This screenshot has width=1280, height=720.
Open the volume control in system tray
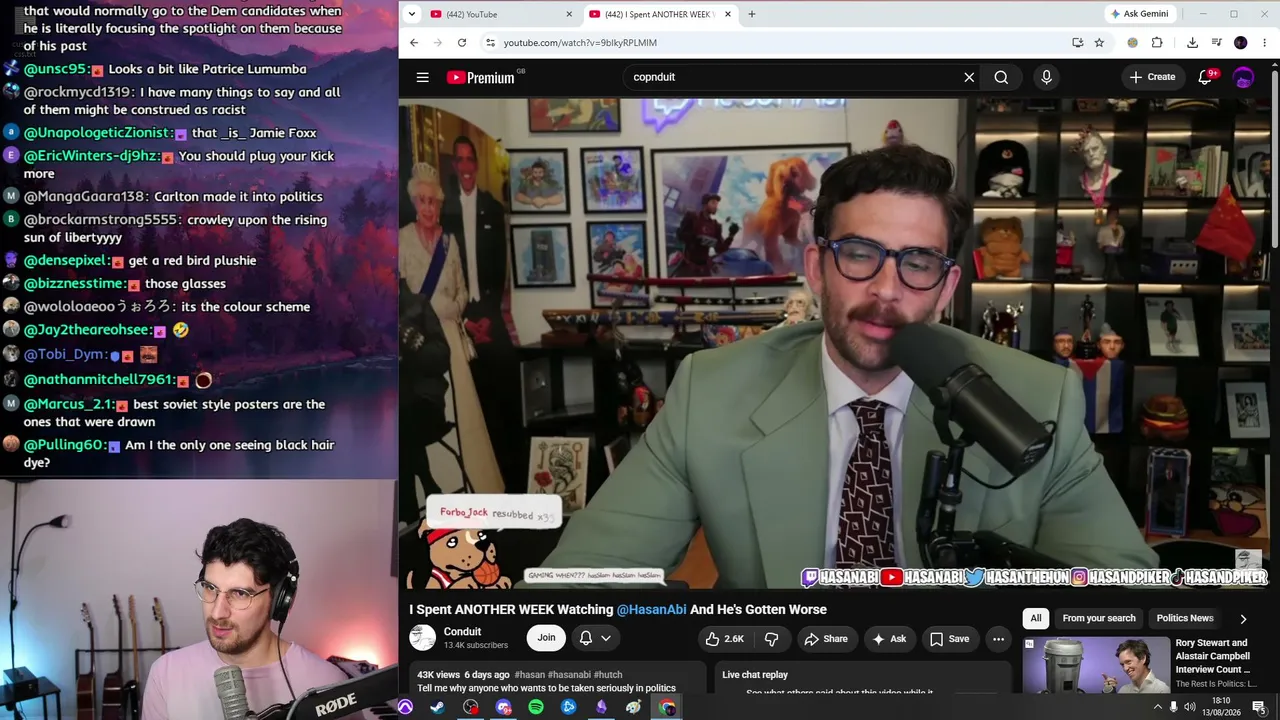pyautogui.click(x=1191, y=707)
